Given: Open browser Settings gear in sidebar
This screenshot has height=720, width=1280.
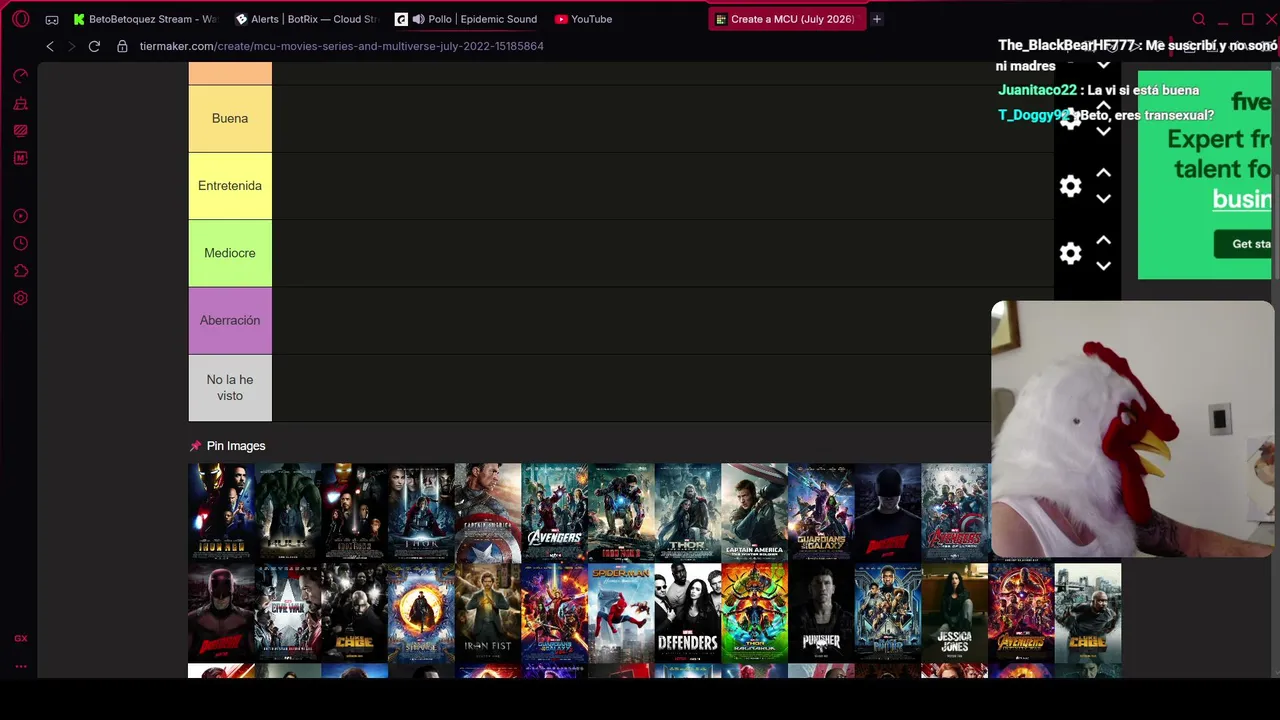Looking at the screenshot, I should (21, 298).
